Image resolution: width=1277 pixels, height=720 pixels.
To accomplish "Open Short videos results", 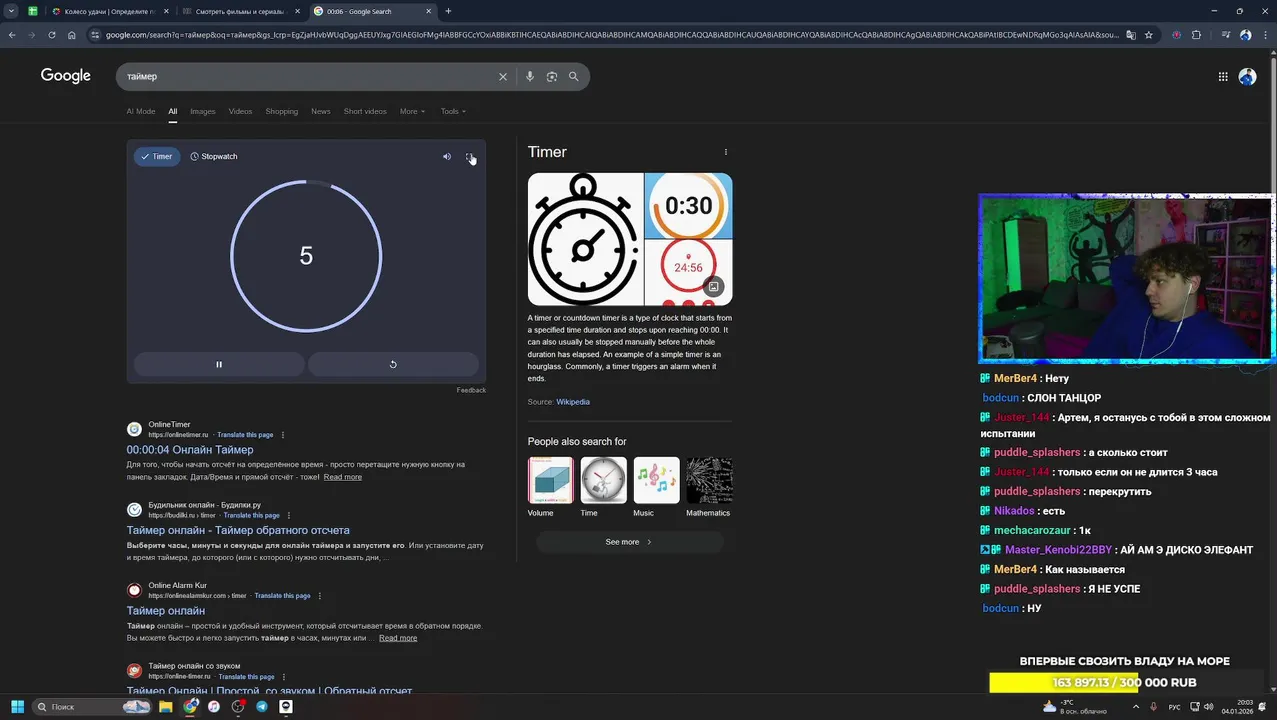I will click(365, 111).
